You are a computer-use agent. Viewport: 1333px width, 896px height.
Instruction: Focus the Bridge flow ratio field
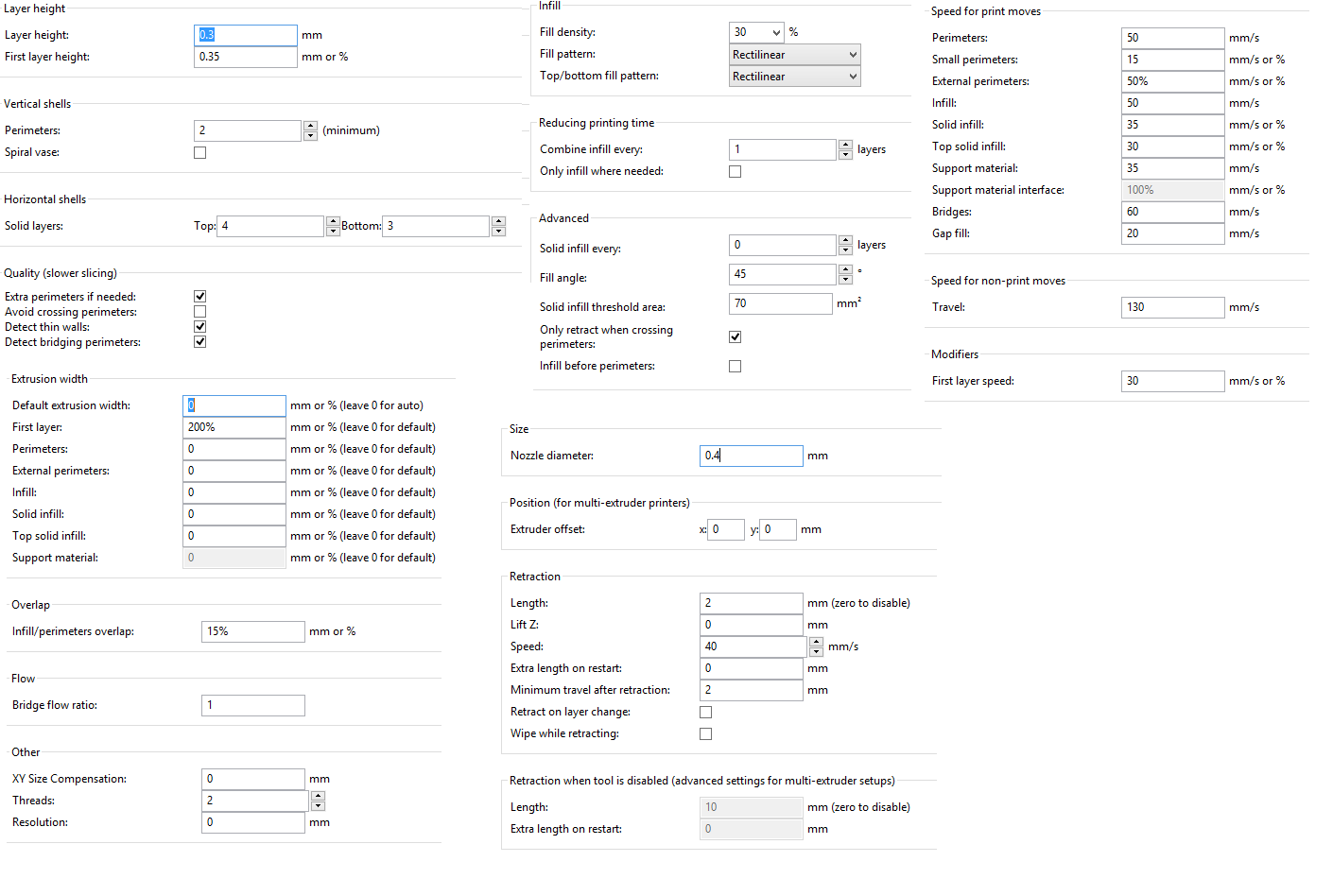[x=252, y=705]
